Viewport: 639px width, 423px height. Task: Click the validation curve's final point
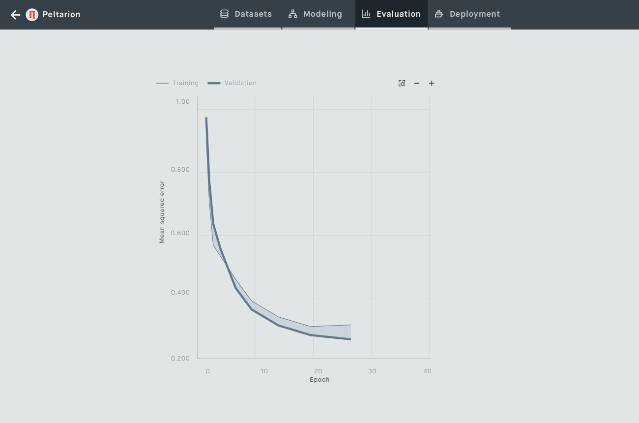350,339
